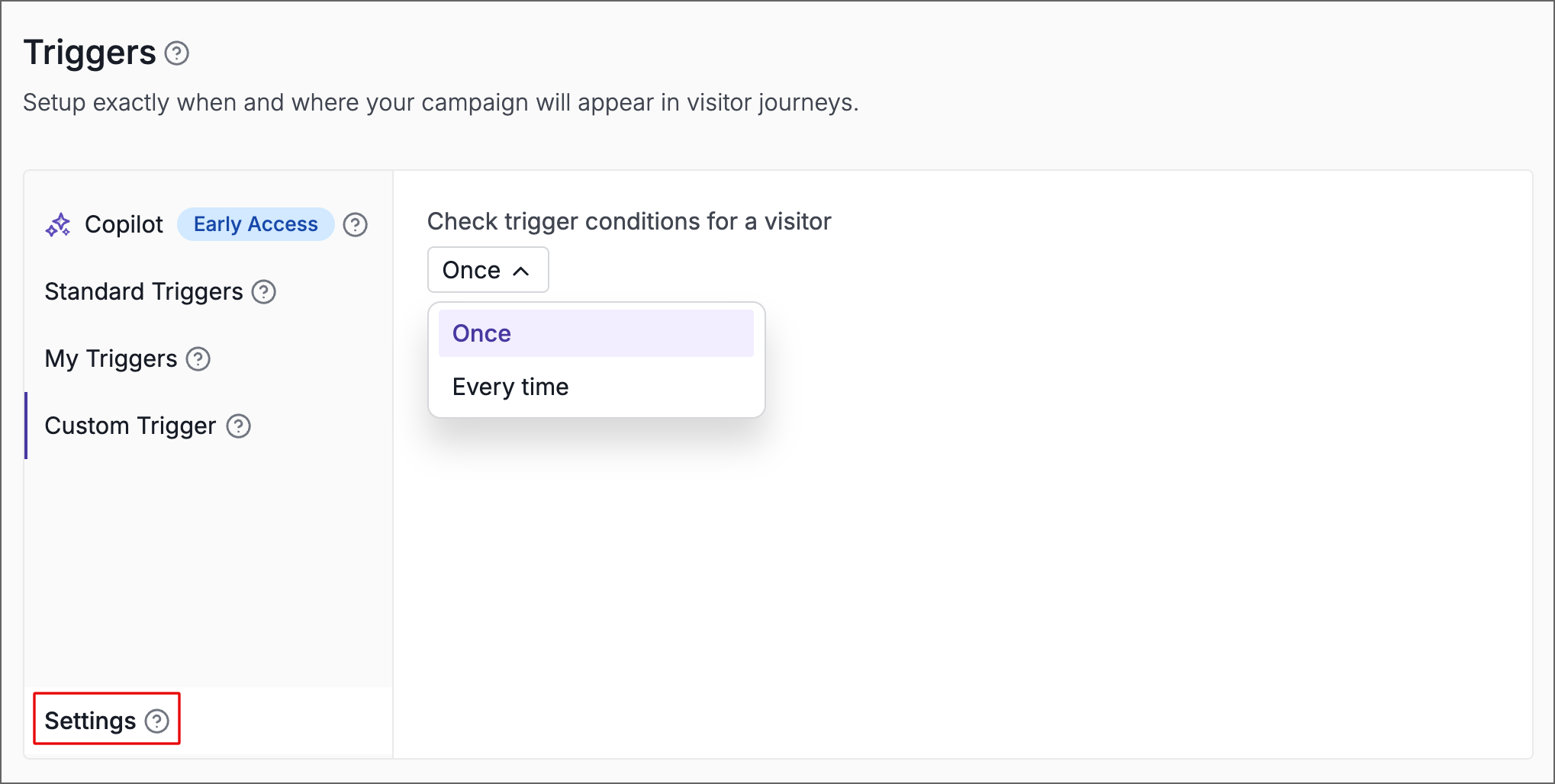Image resolution: width=1555 pixels, height=784 pixels.
Task: Click Check trigger conditions for a visitor label
Action: coord(629,221)
